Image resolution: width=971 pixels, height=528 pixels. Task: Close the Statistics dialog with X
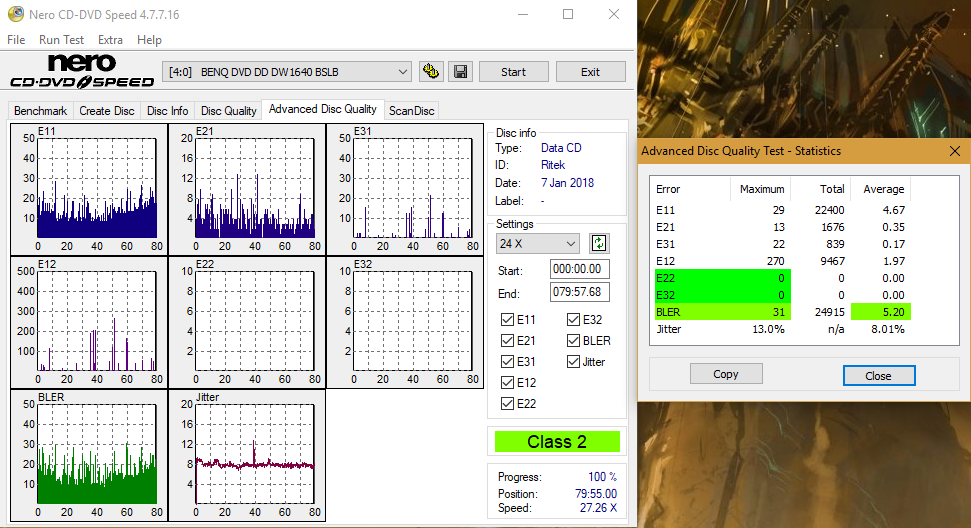pyautogui.click(x=955, y=151)
